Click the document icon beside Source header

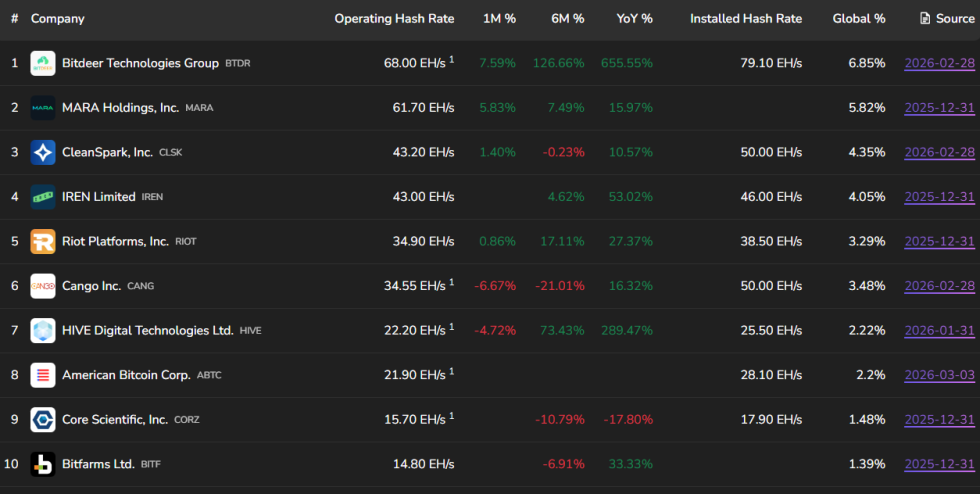pos(925,18)
